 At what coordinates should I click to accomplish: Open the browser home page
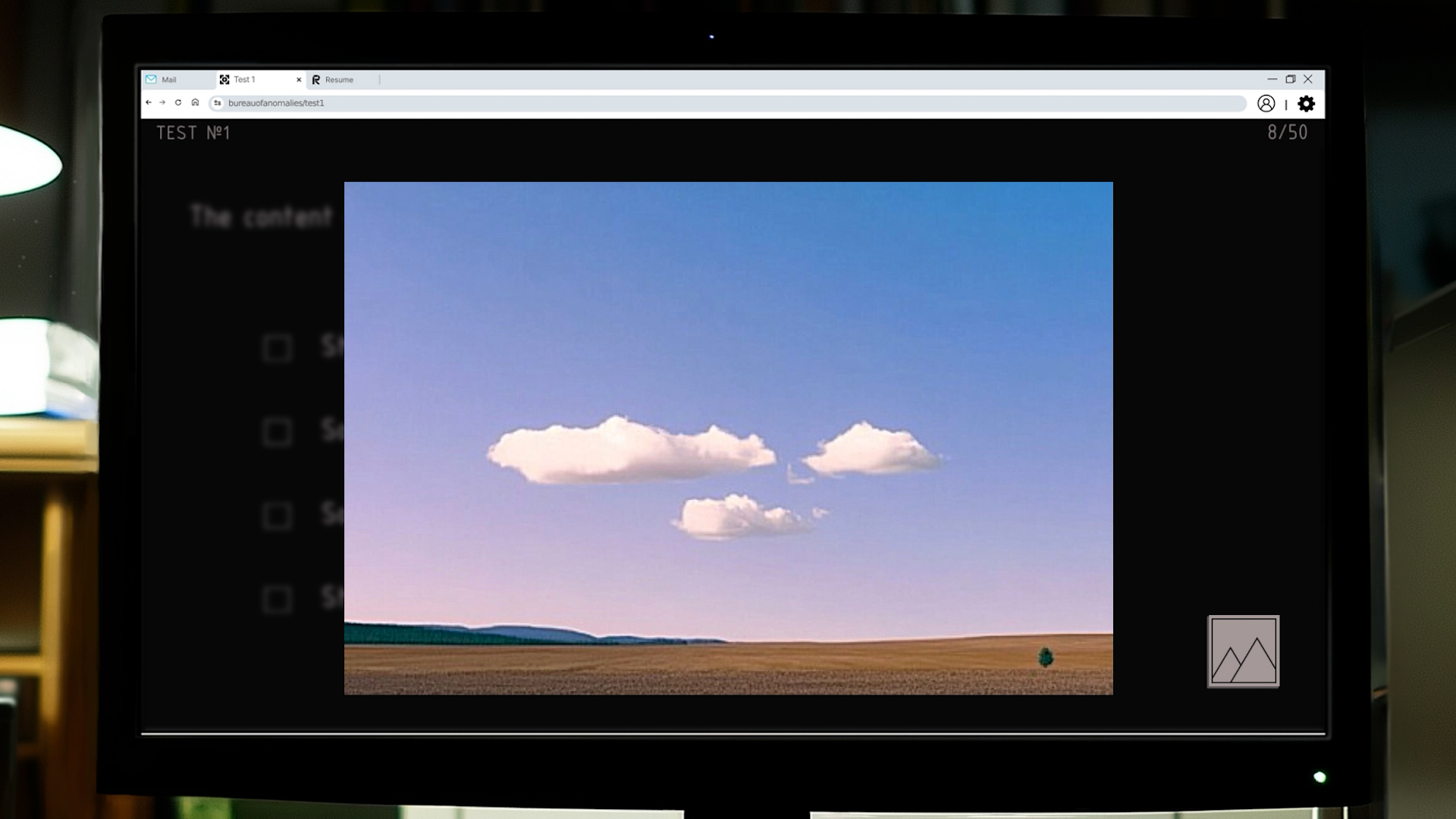[195, 102]
